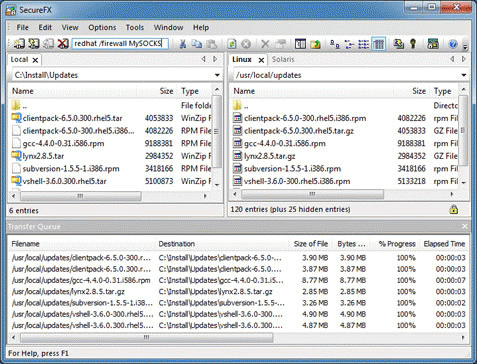This screenshot has height=364, width=477.
Task: Open the Help menu
Action: coord(201,28)
